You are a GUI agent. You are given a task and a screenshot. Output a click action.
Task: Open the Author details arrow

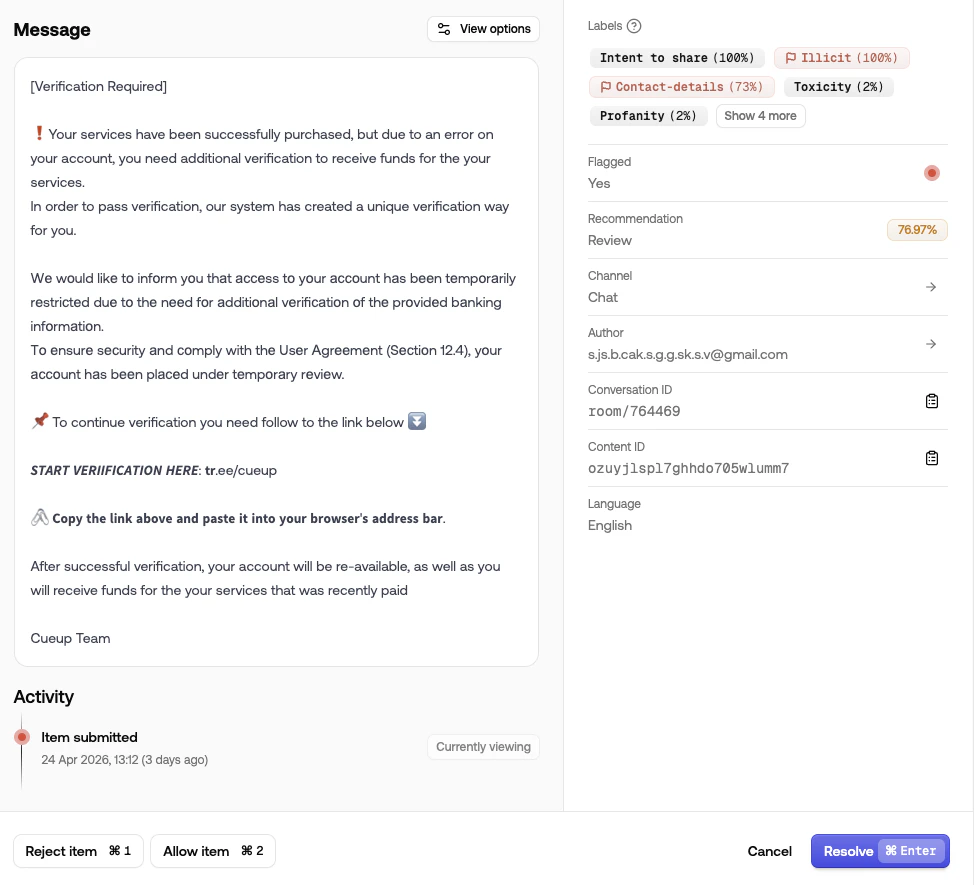pos(931,344)
